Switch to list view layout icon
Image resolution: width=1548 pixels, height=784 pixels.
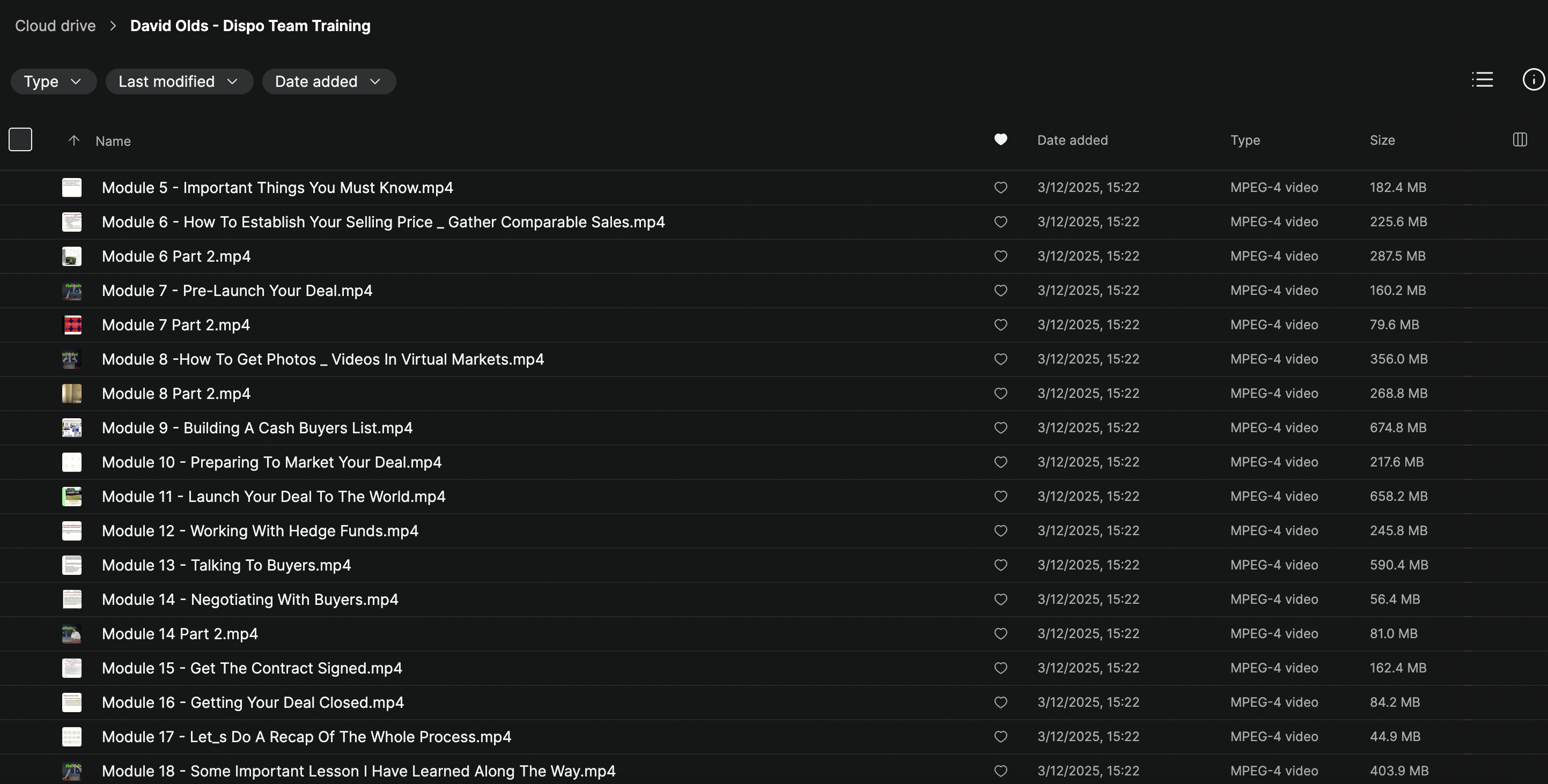[1482, 80]
